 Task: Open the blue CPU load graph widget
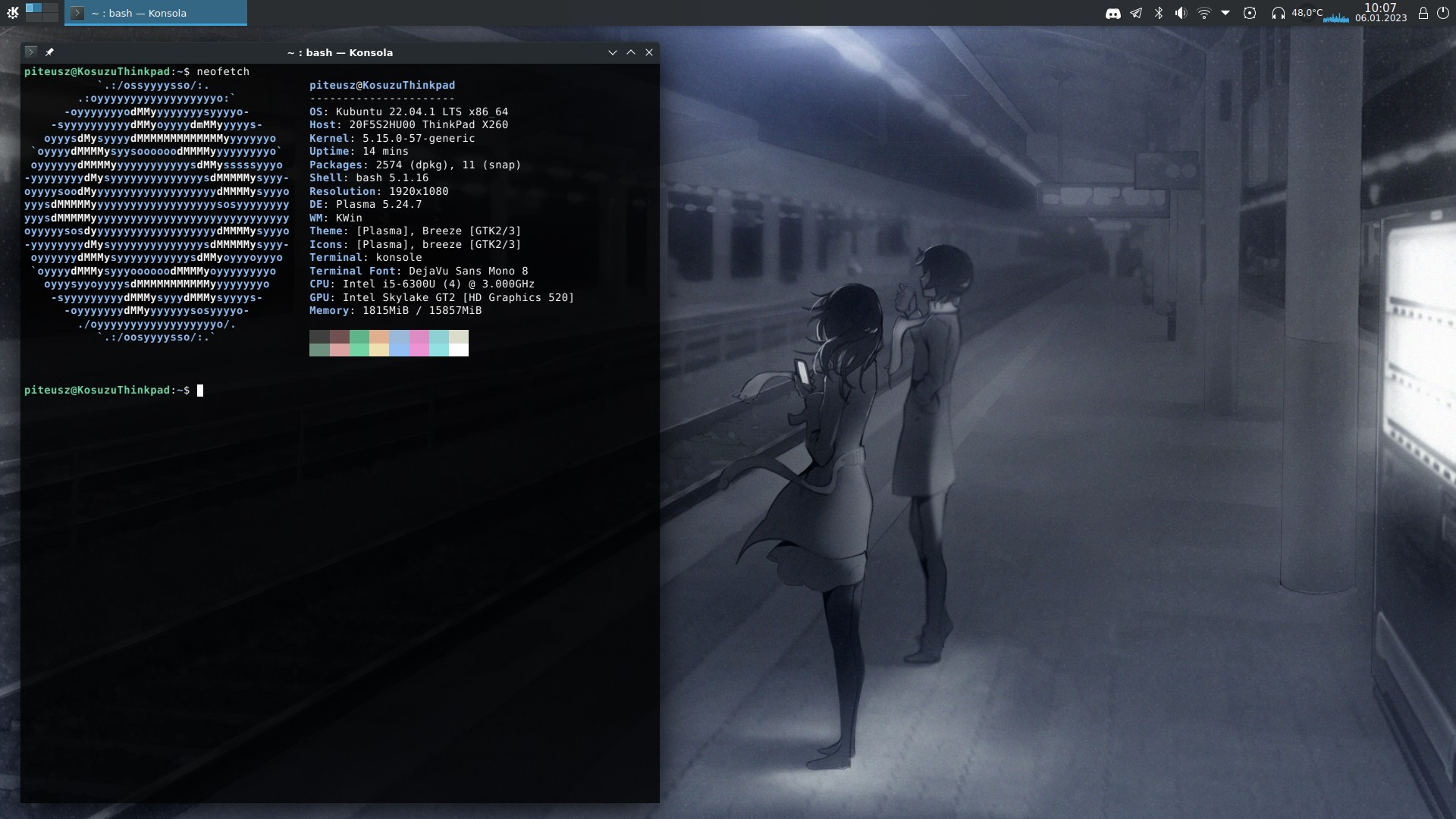[1336, 17]
